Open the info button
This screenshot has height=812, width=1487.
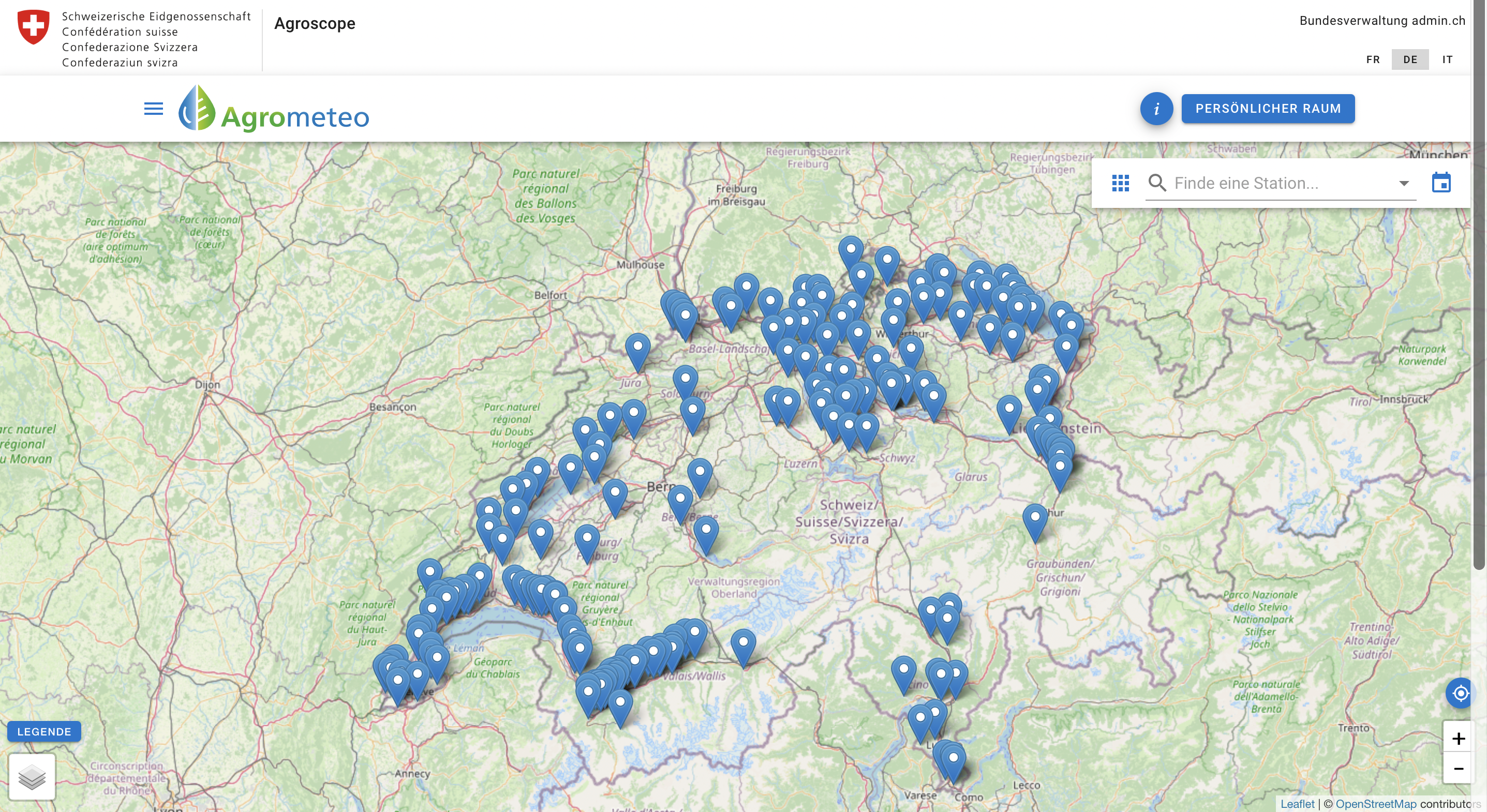[1156, 109]
